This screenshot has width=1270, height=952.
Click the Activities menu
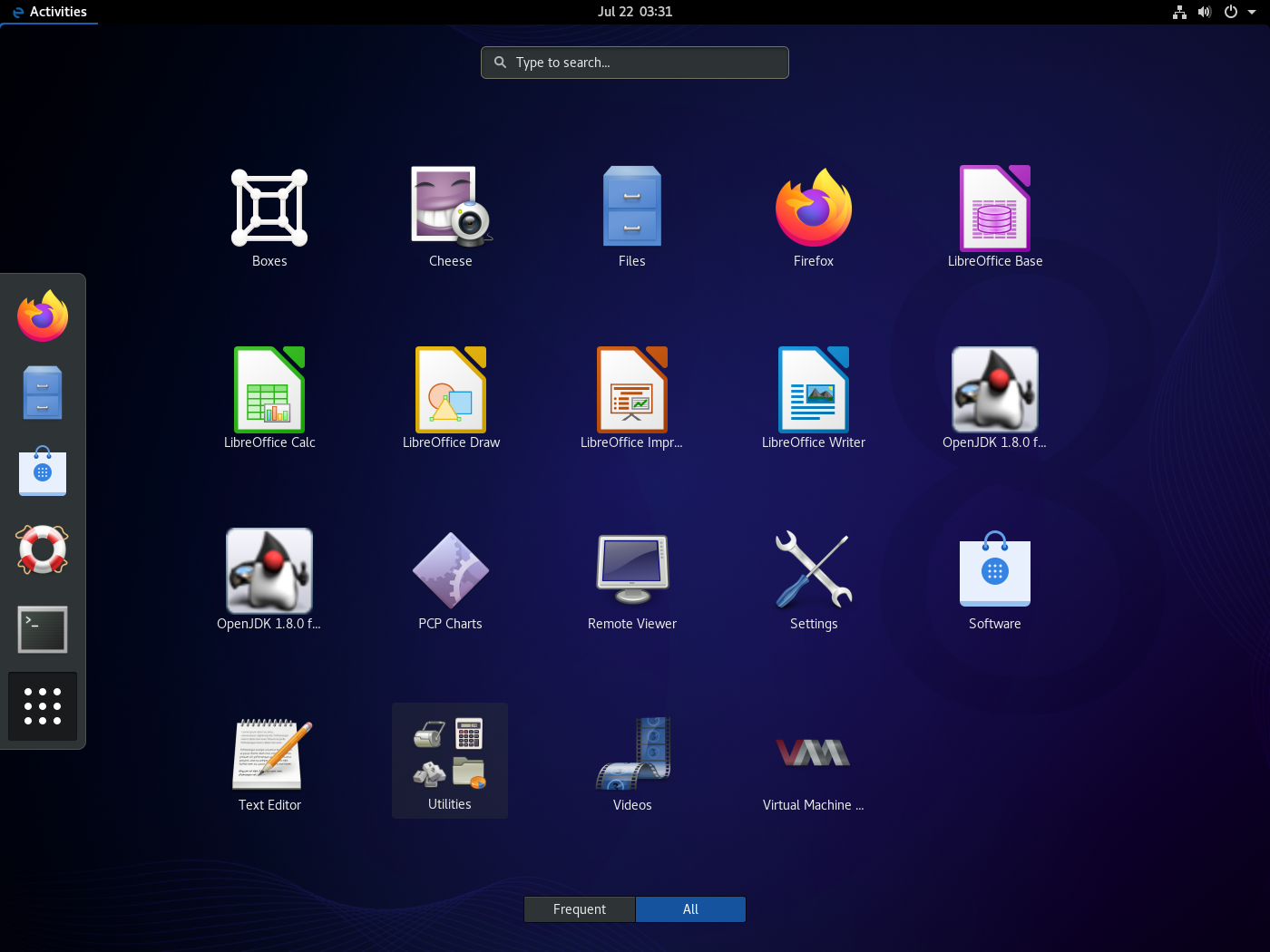point(49,12)
